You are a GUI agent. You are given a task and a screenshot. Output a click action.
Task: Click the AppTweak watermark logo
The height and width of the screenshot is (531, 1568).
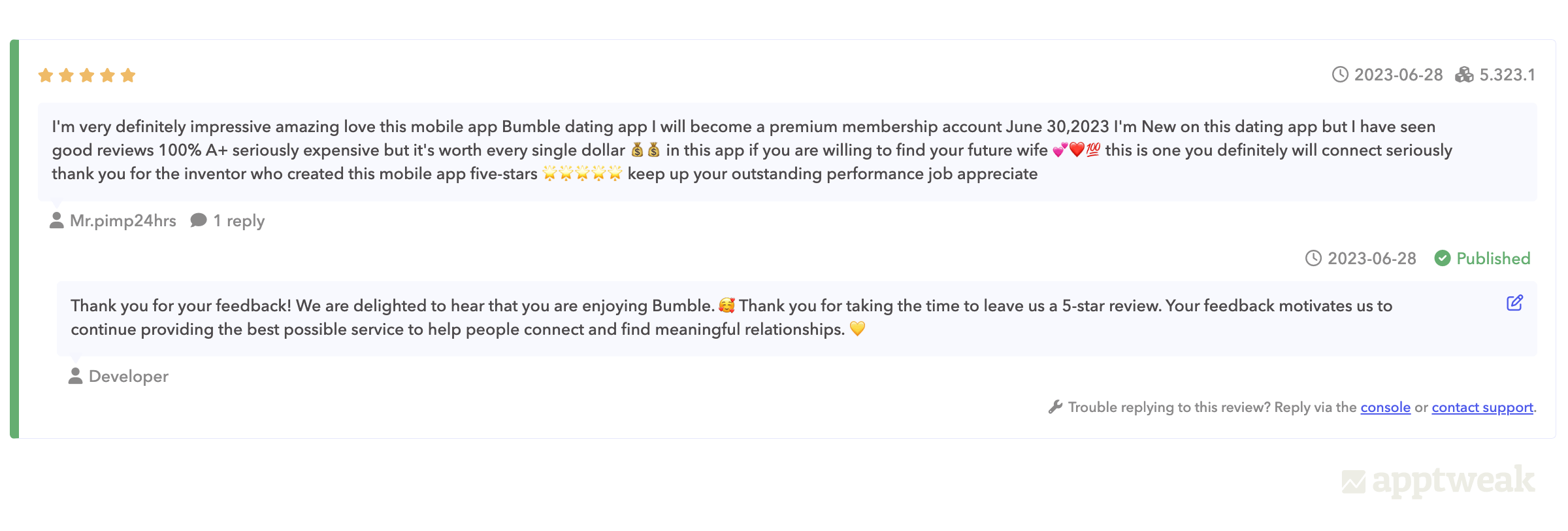[x=1438, y=481]
